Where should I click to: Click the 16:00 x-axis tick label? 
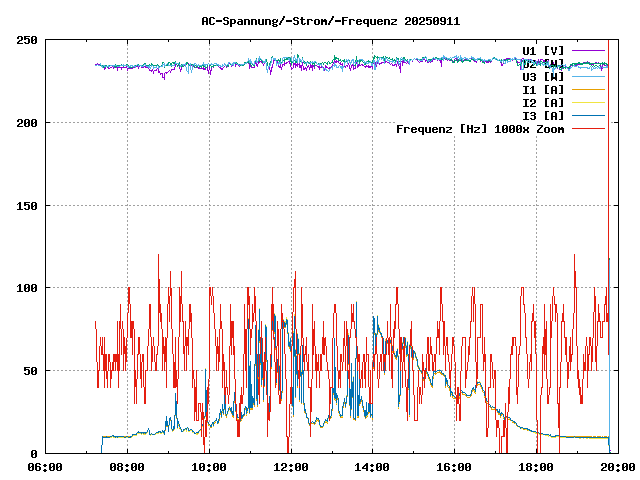(455, 466)
